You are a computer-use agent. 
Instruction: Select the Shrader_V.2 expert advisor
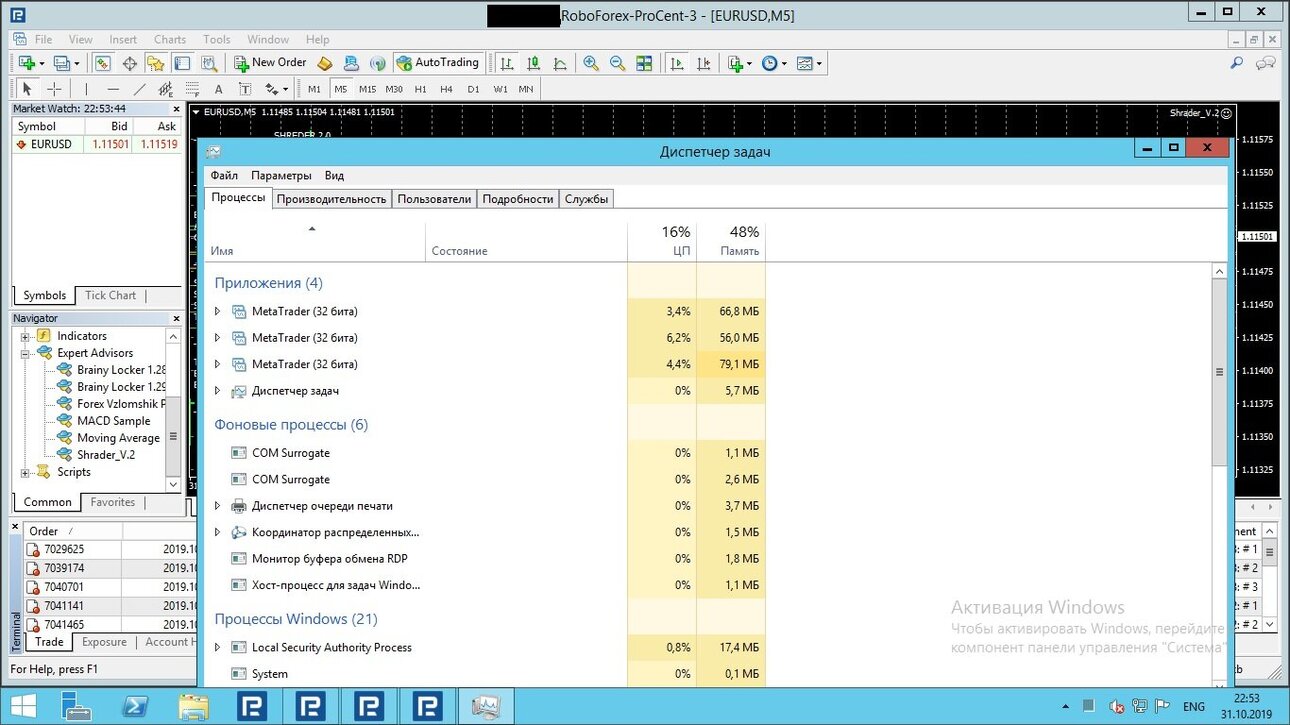pyautogui.click(x=106, y=455)
